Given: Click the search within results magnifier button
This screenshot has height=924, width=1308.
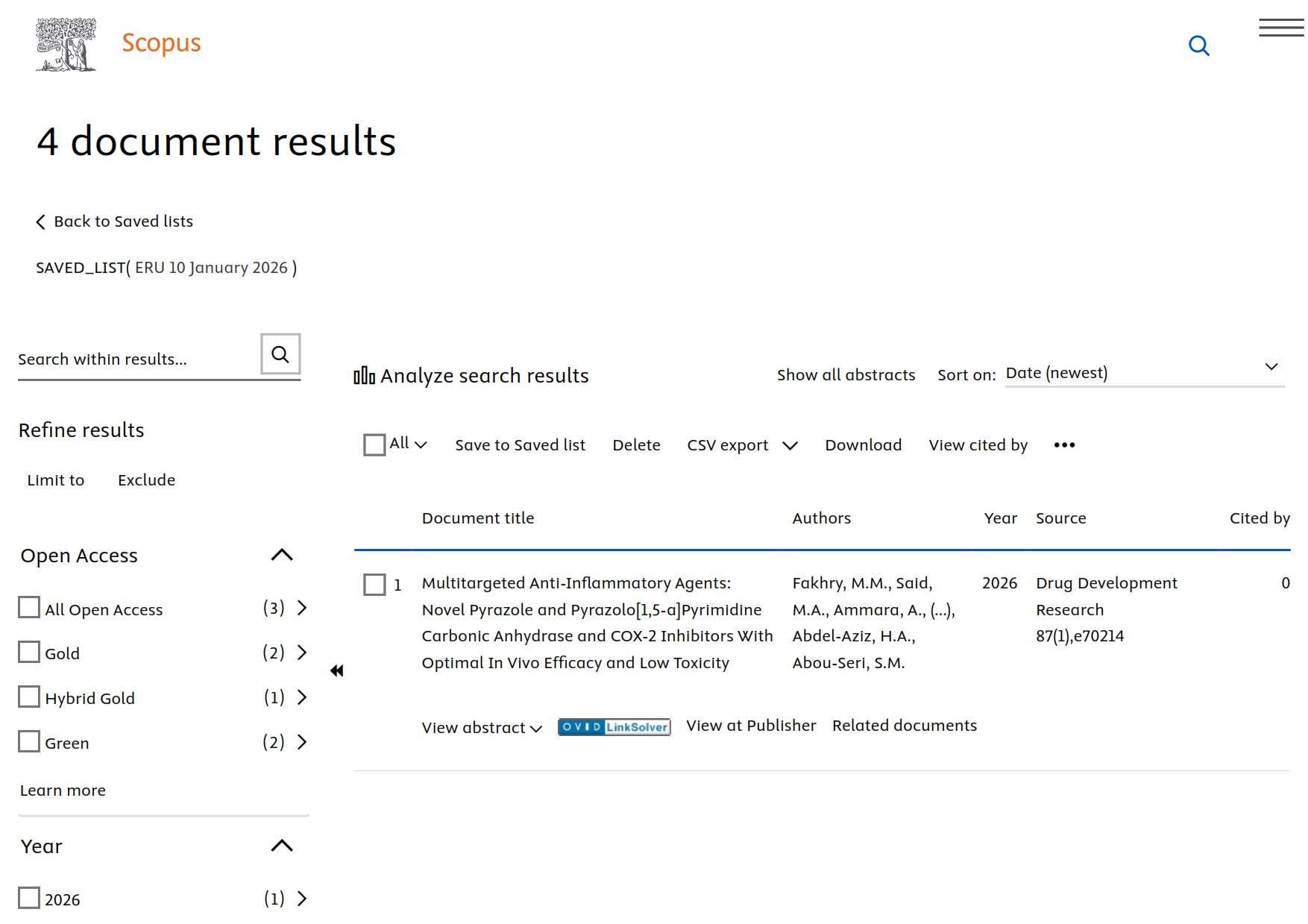Looking at the screenshot, I should pyautogui.click(x=280, y=354).
